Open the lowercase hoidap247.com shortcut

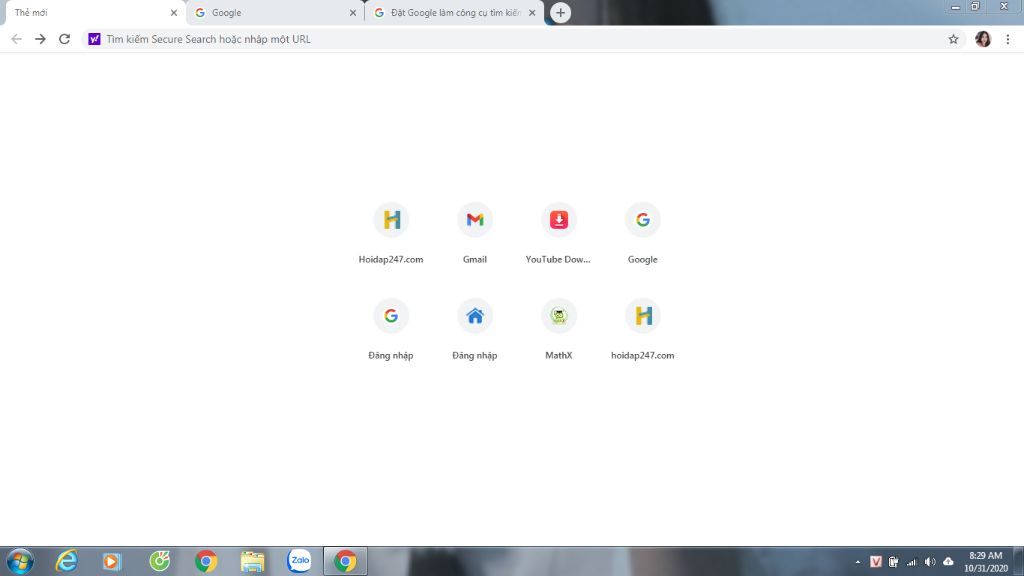click(x=643, y=329)
